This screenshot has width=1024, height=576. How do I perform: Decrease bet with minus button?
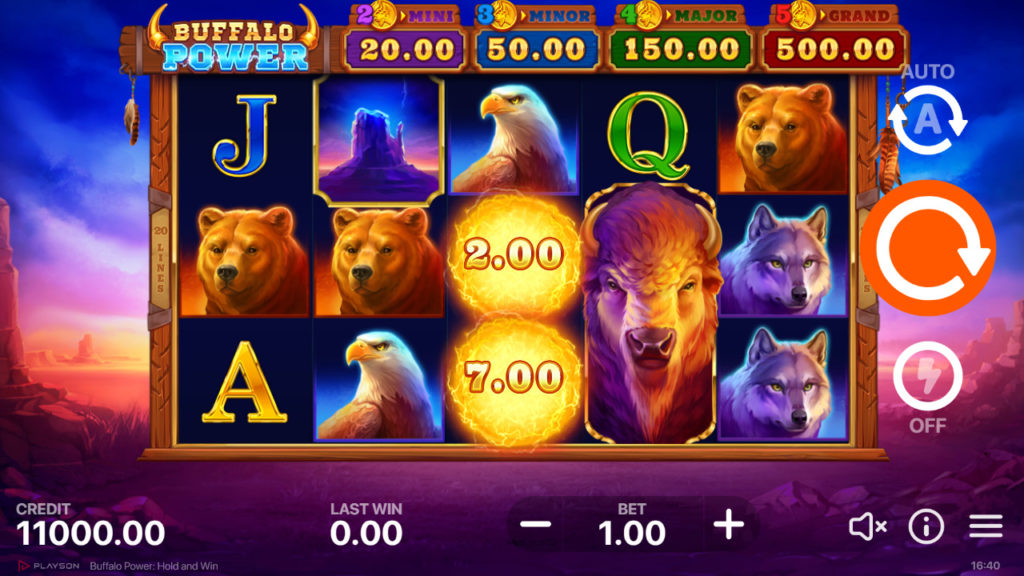click(x=536, y=524)
